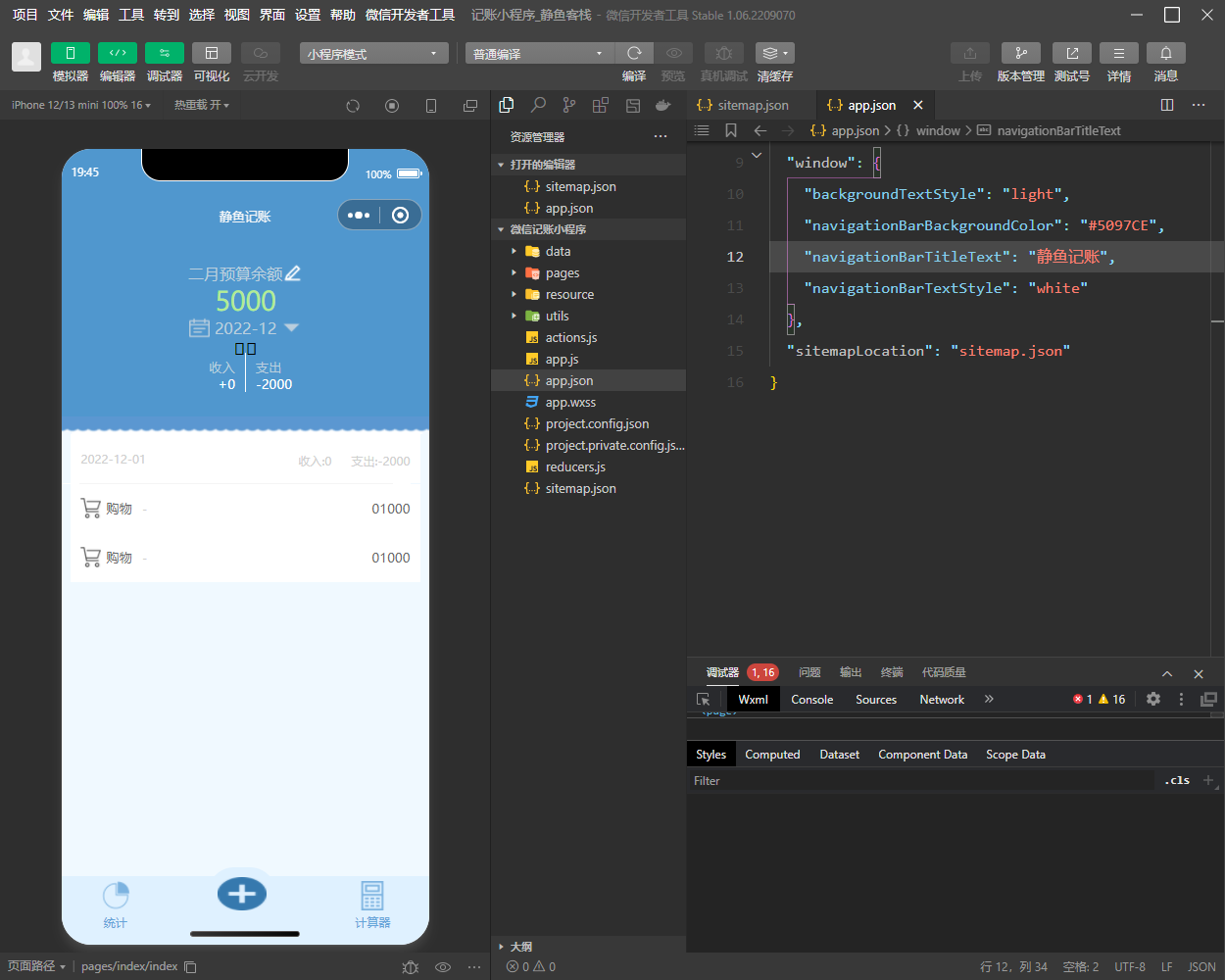Toggle the debugger panel button
Screen dimensions: 1225x980
tap(165, 53)
